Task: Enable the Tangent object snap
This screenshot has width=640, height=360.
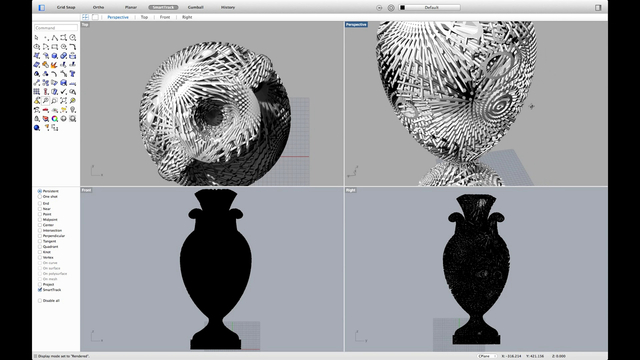Action: click(x=40, y=241)
